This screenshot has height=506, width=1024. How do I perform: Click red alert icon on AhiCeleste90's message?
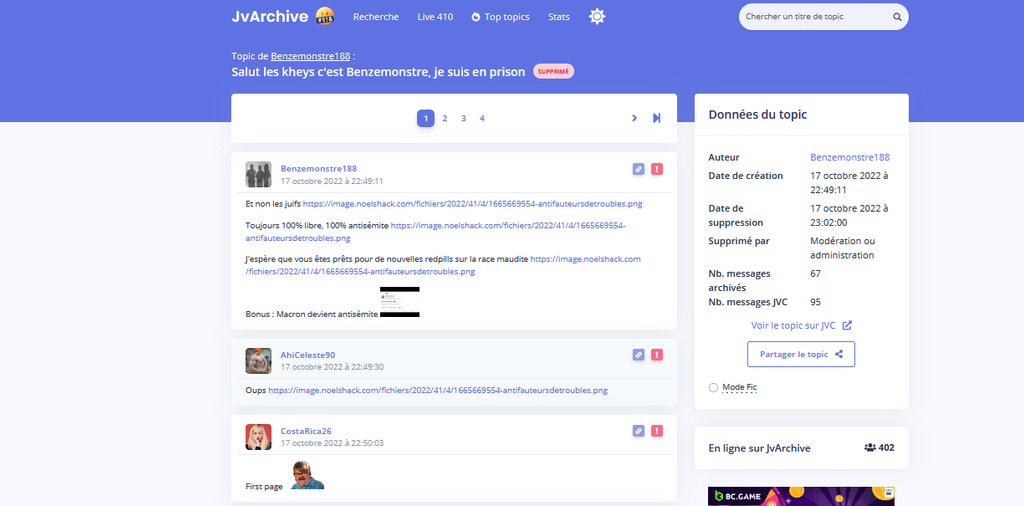pyautogui.click(x=657, y=354)
